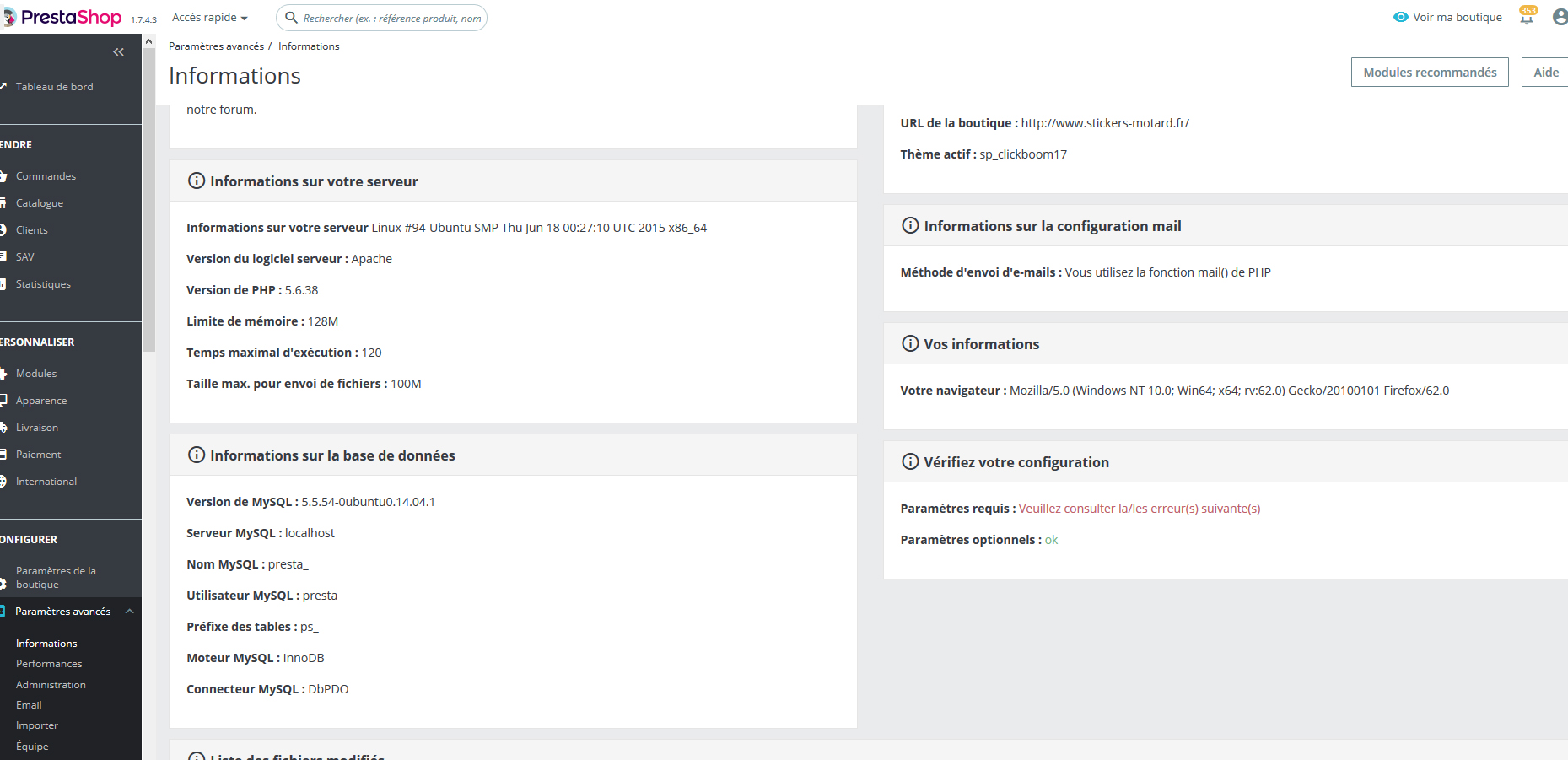Click the sidebar scrollbar up arrow

[x=149, y=41]
